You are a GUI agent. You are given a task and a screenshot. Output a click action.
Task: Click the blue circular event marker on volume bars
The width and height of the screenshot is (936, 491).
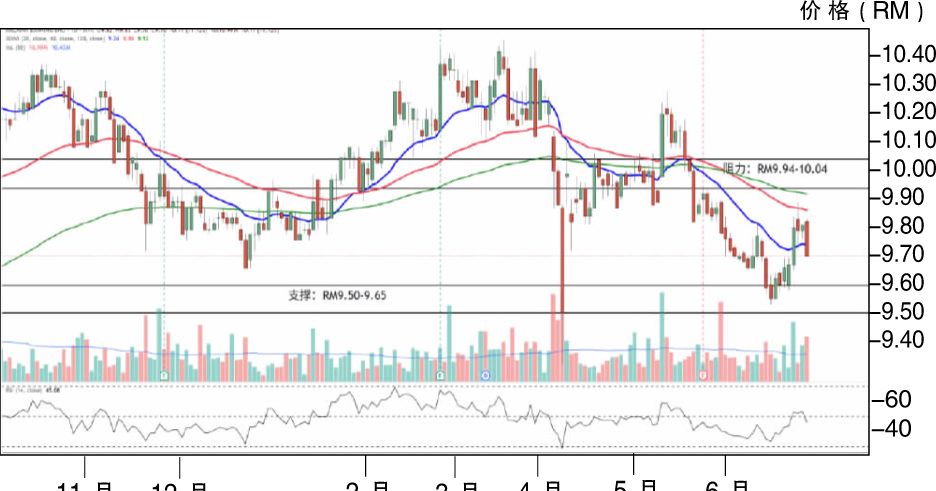tap(485, 375)
